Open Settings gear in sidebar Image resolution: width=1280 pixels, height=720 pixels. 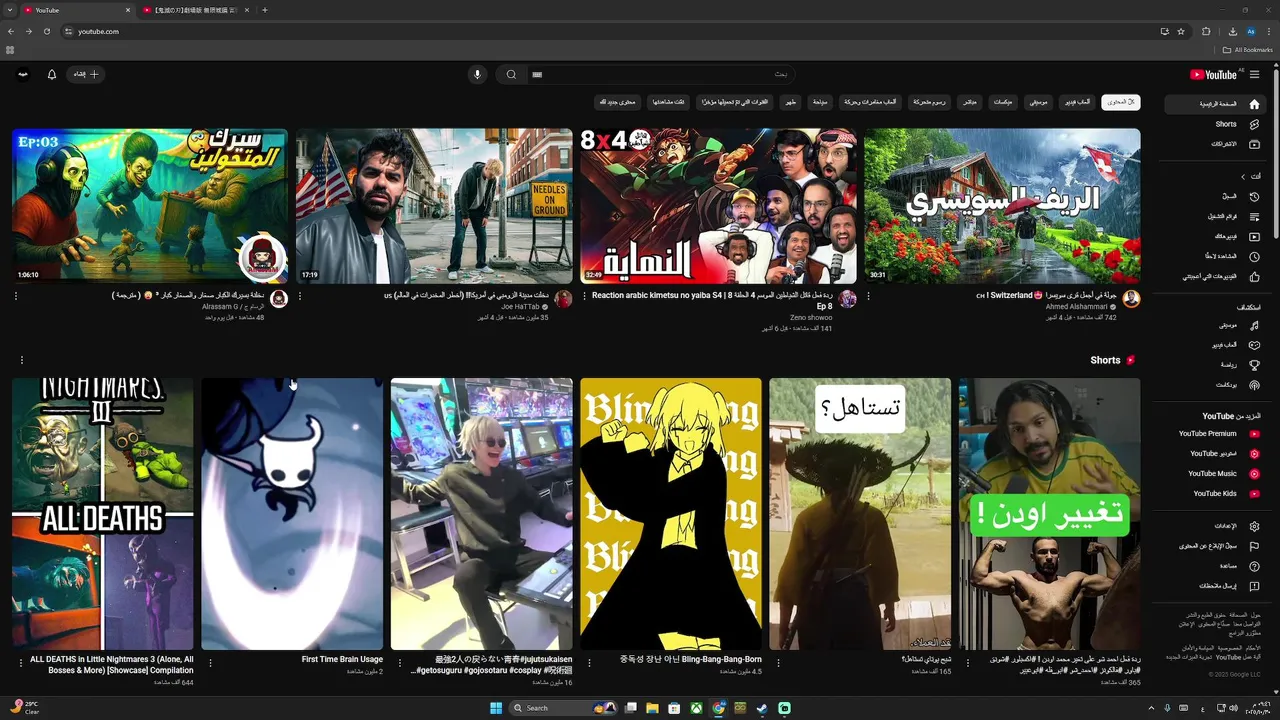pyautogui.click(x=1254, y=526)
